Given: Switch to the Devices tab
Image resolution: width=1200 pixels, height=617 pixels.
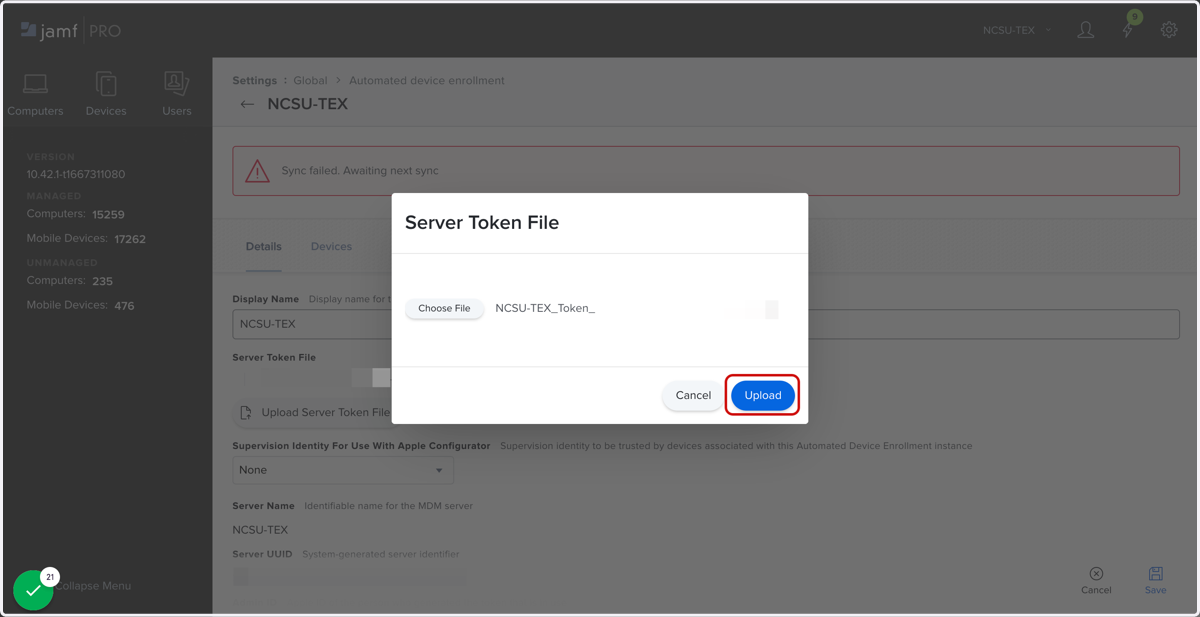Looking at the screenshot, I should pyautogui.click(x=331, y=246).
